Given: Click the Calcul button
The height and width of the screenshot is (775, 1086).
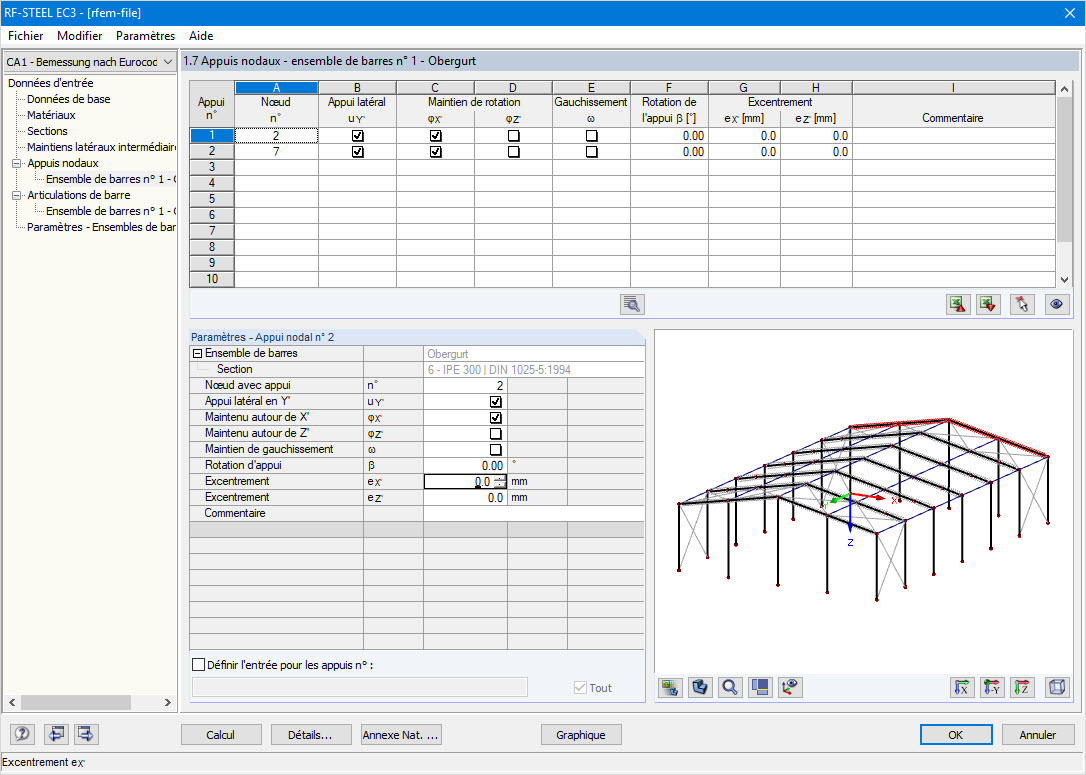Looking at the screenshot, I should [x=221, y=735].
